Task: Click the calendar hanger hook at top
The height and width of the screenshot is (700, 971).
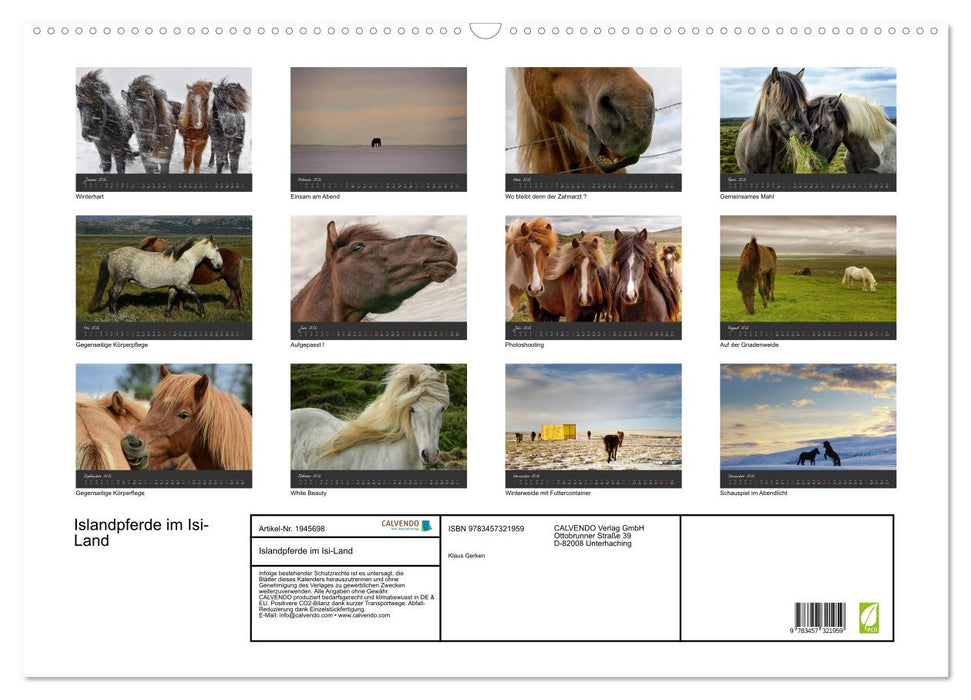Action: pyautogui.click(x=485, y=31)
